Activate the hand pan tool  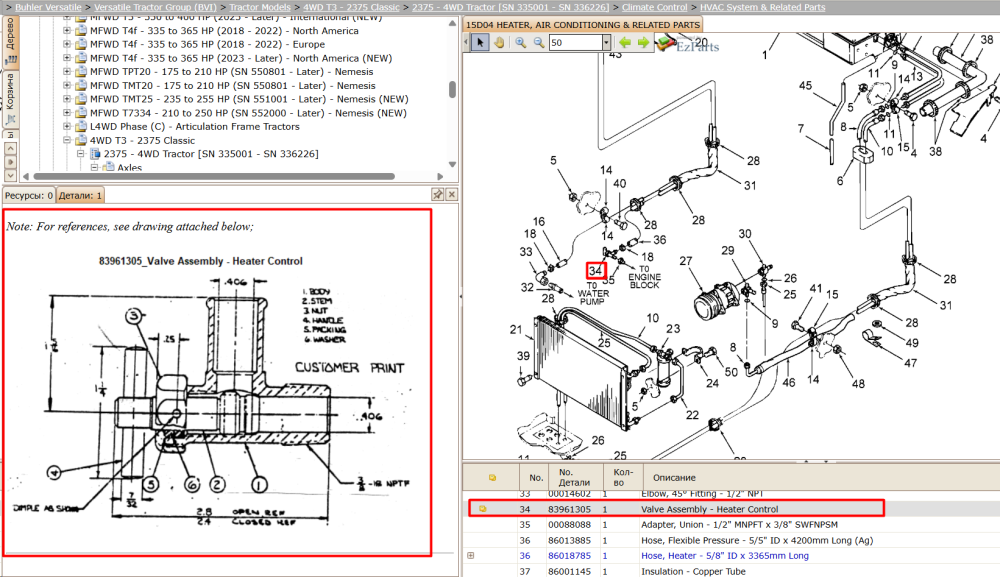coord(499,42)
